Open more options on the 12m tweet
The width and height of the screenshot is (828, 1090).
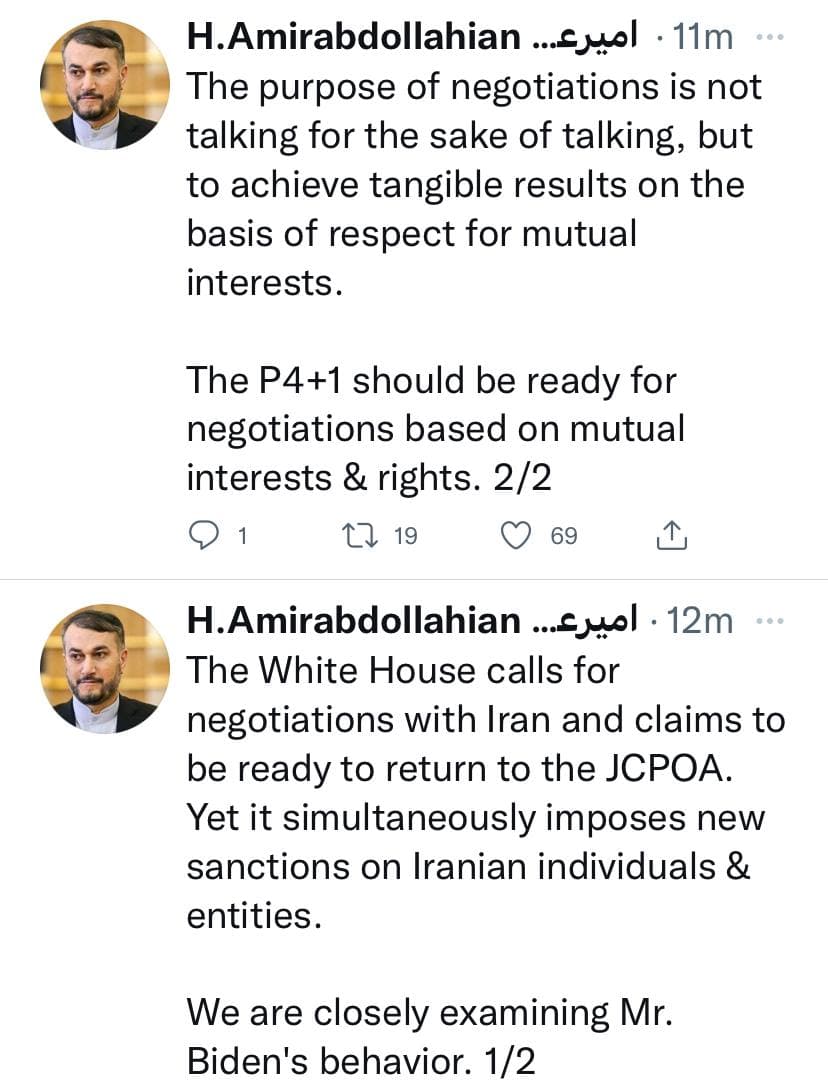[x=769, y=621]
